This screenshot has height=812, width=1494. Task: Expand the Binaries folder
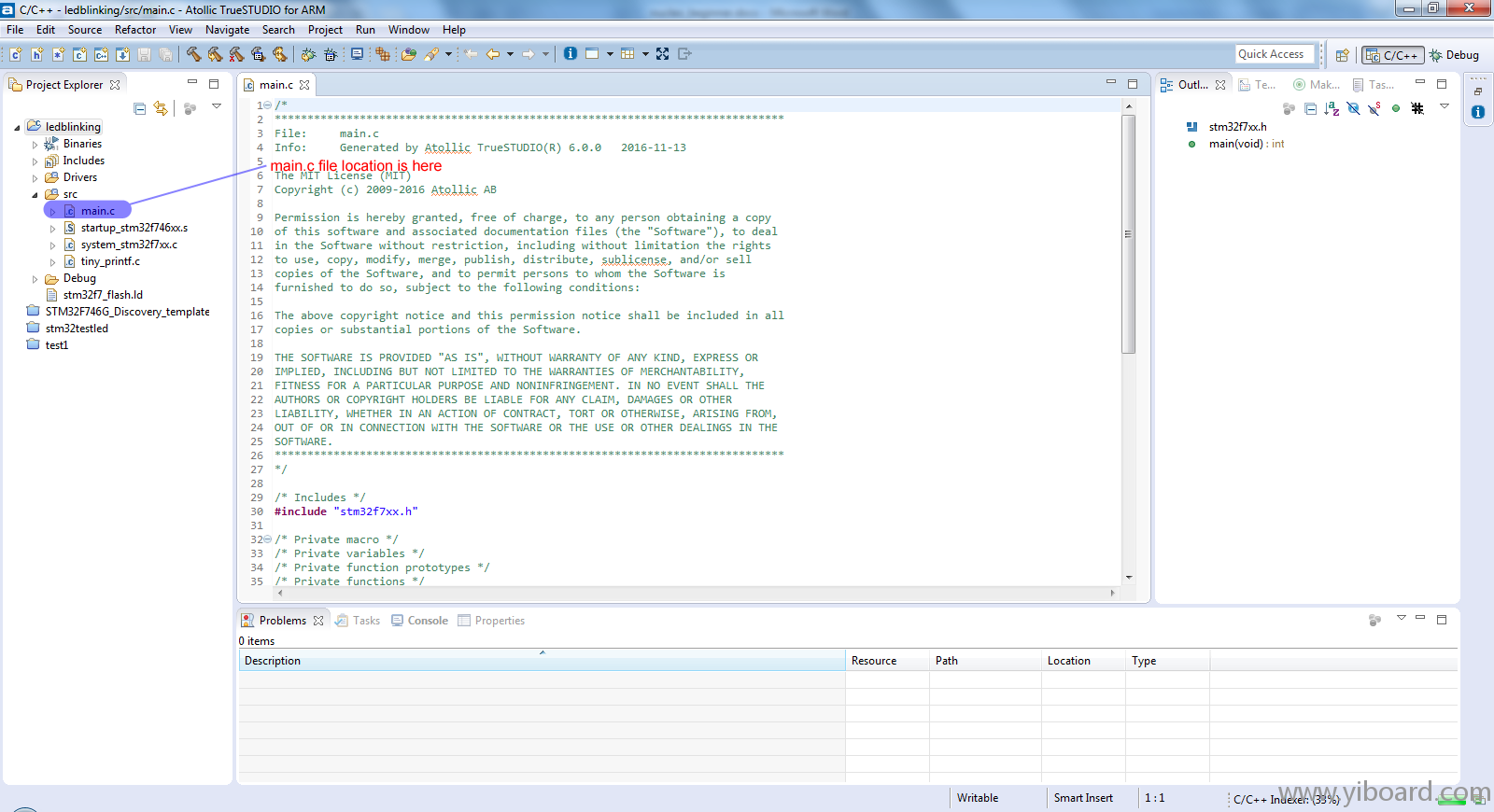35,145
